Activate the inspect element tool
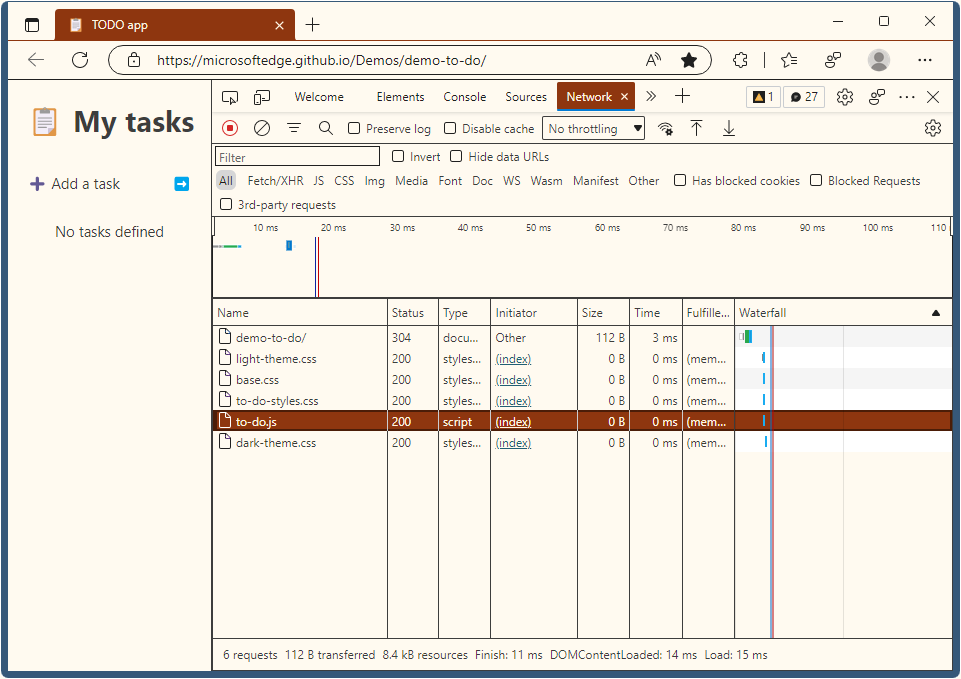This screenshot has width=961, height=679. (230, 96)
